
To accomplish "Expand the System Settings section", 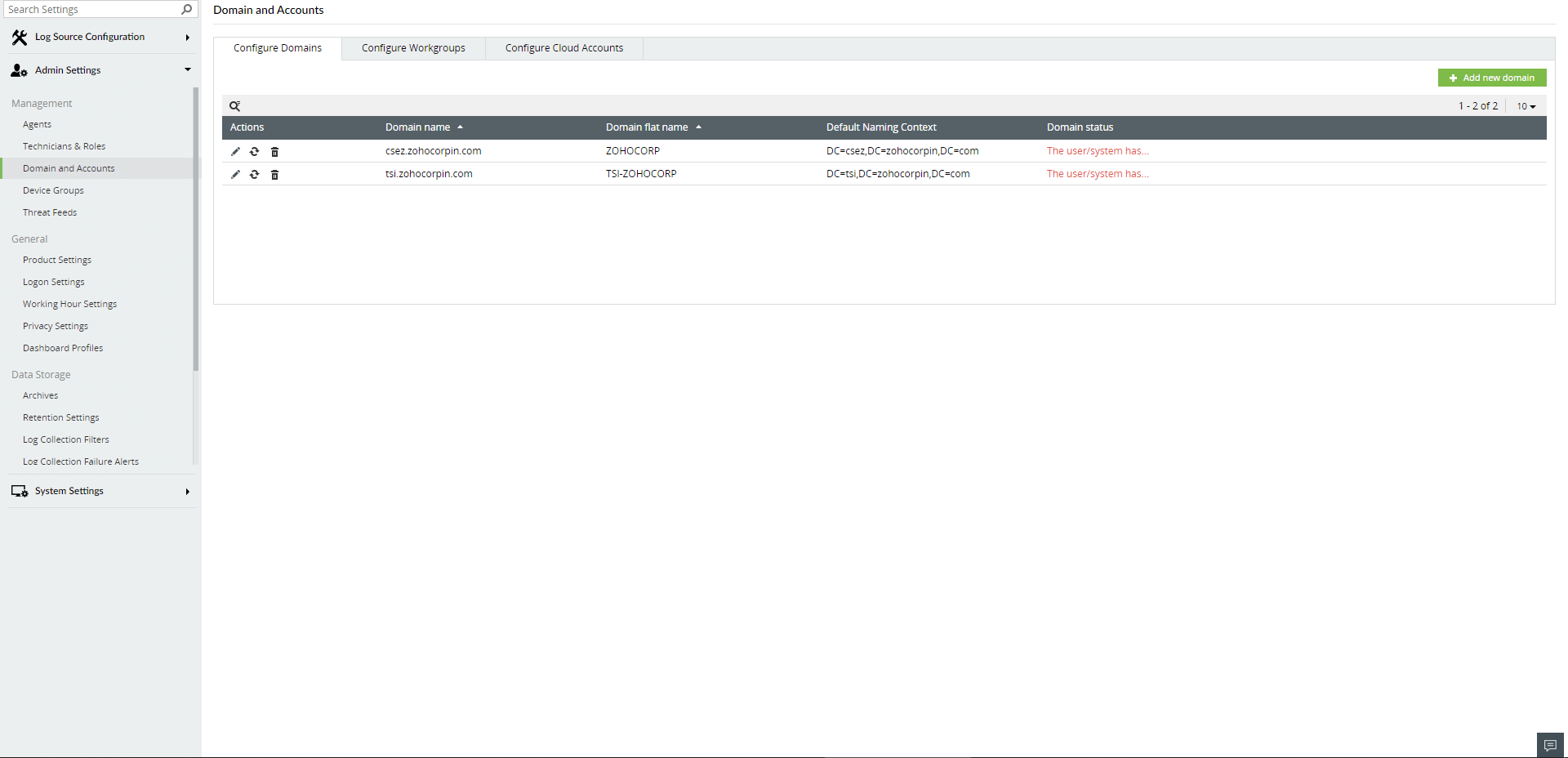I will pyautogui.click(x=187, y=491).
